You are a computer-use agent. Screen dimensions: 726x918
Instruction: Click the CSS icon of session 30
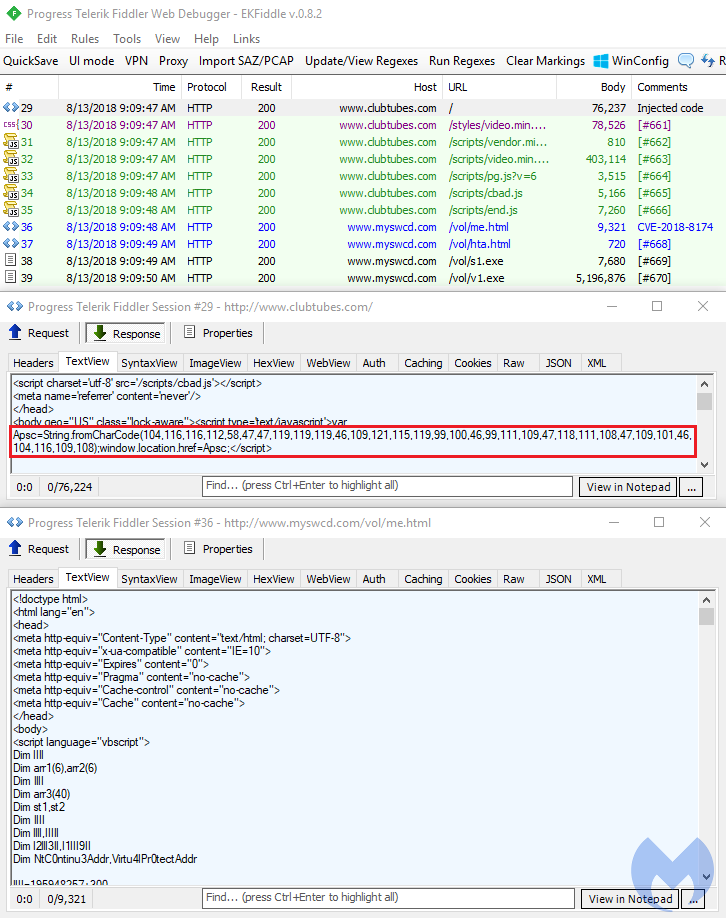click(11, 125)
